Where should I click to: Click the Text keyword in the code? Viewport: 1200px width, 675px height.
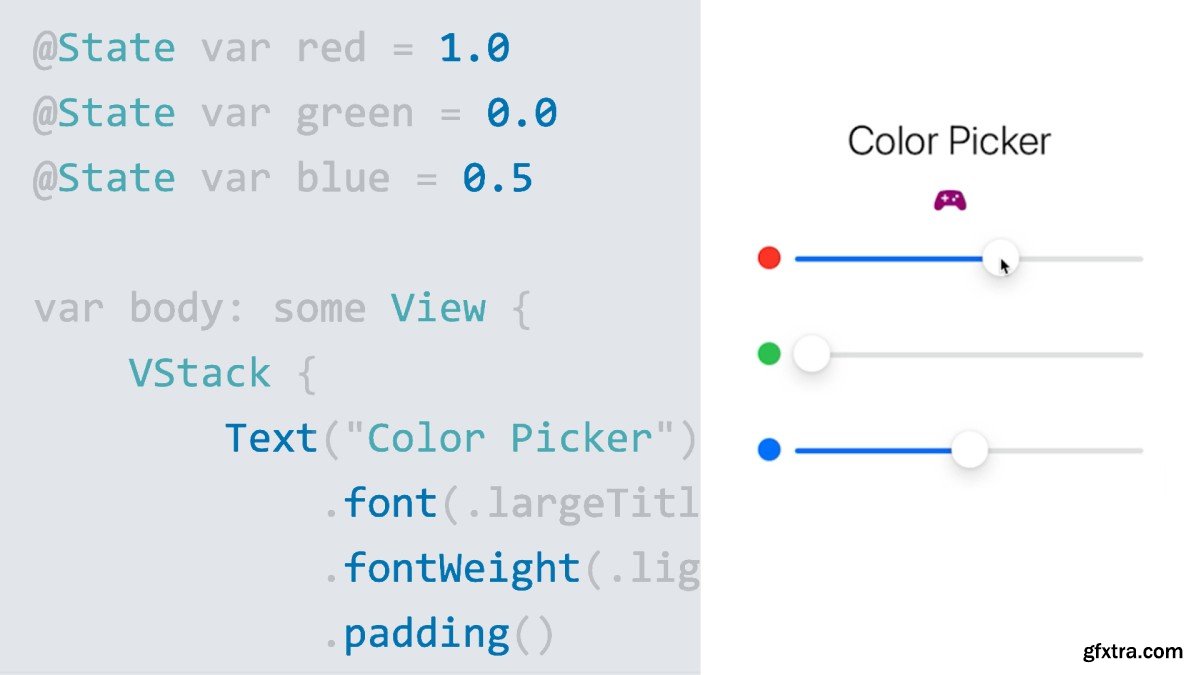click(270, 438)
